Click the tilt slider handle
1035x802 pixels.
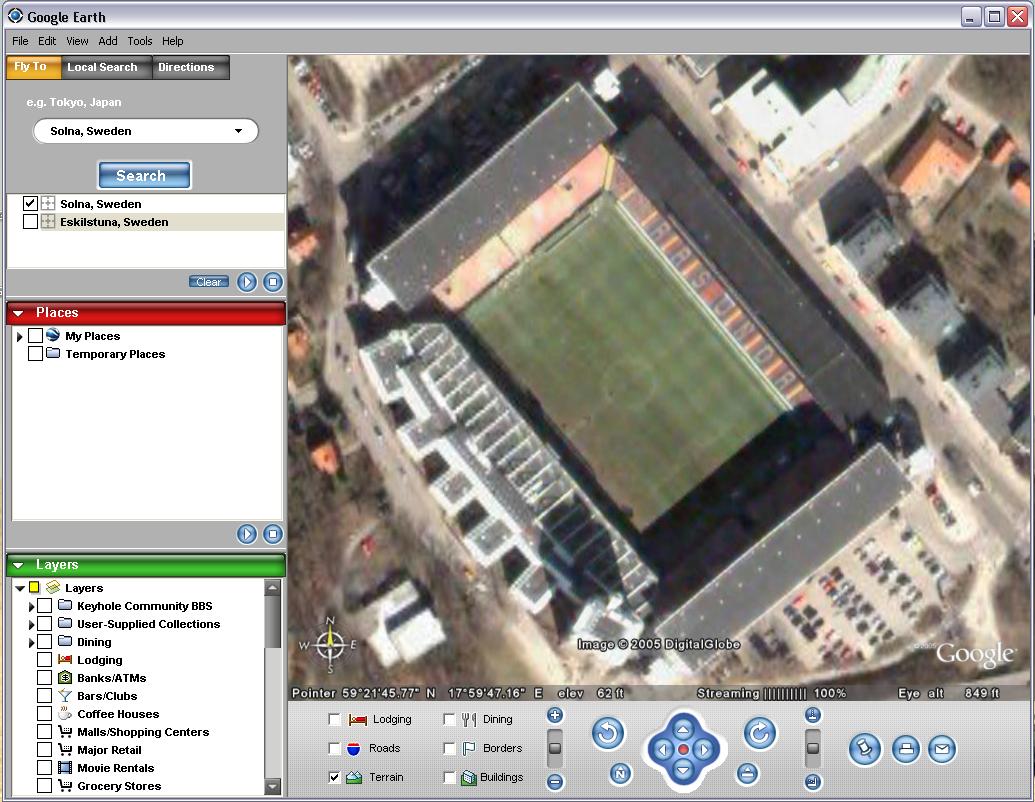(813, 748)
